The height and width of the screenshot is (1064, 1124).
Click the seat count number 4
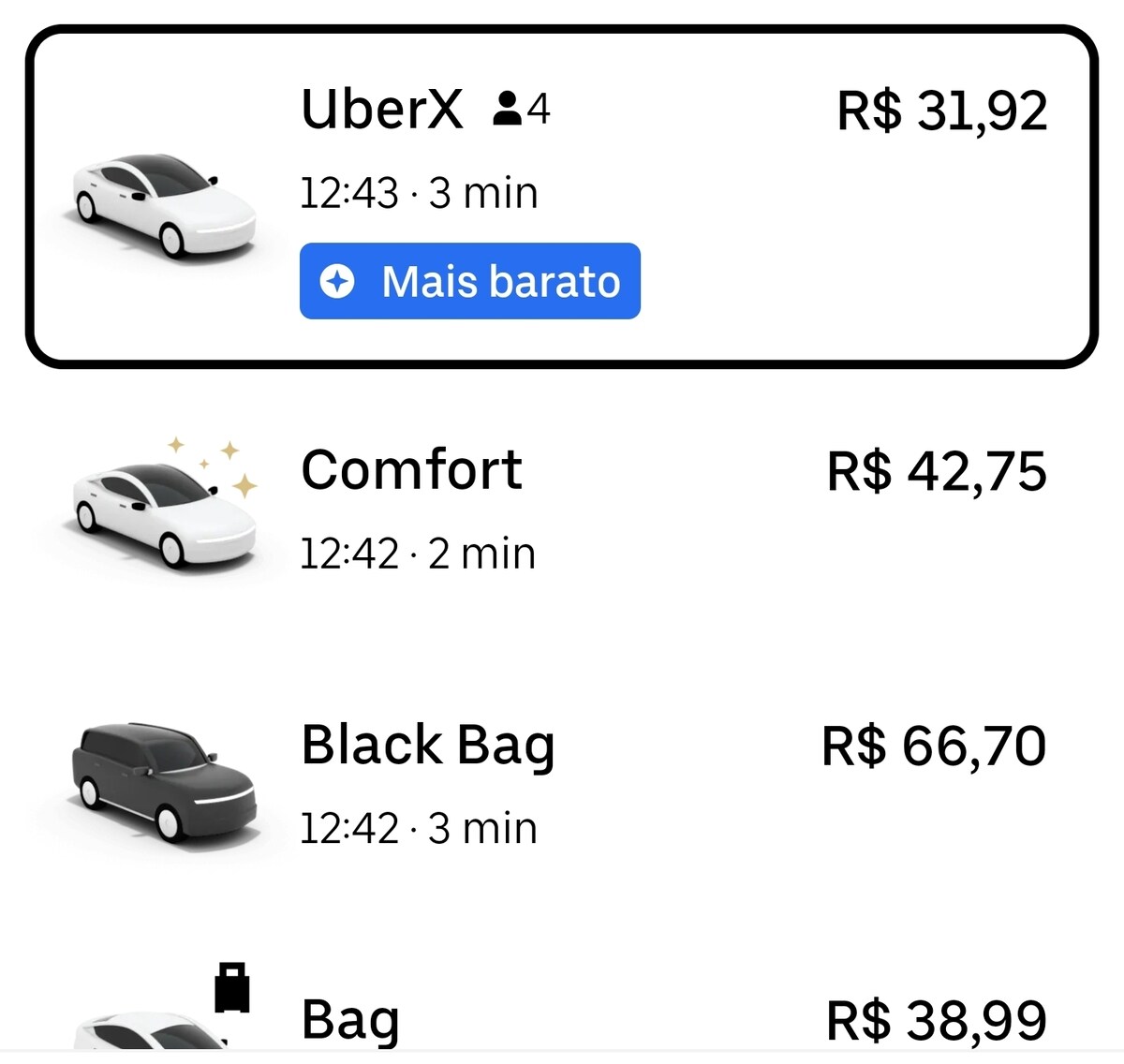pyautogui.click(x=539, y=109)
